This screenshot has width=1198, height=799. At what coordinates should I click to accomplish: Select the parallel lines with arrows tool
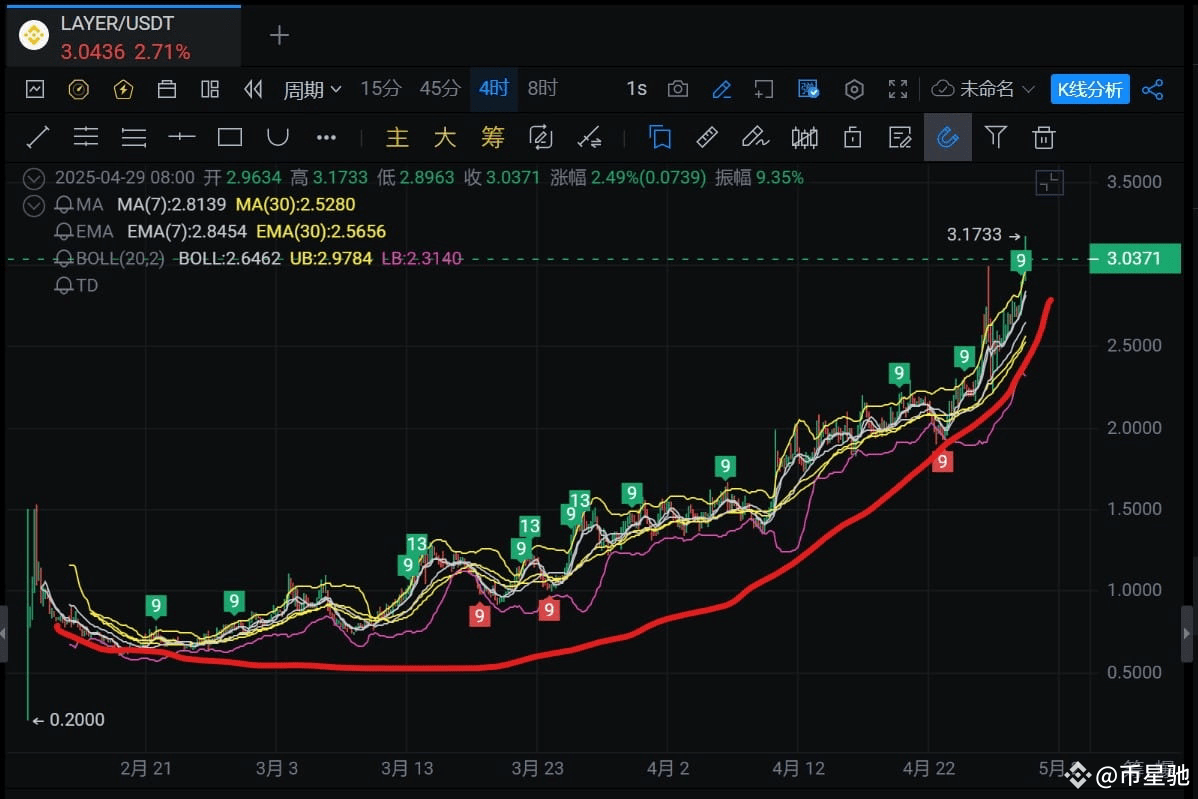tap(134, 137)
